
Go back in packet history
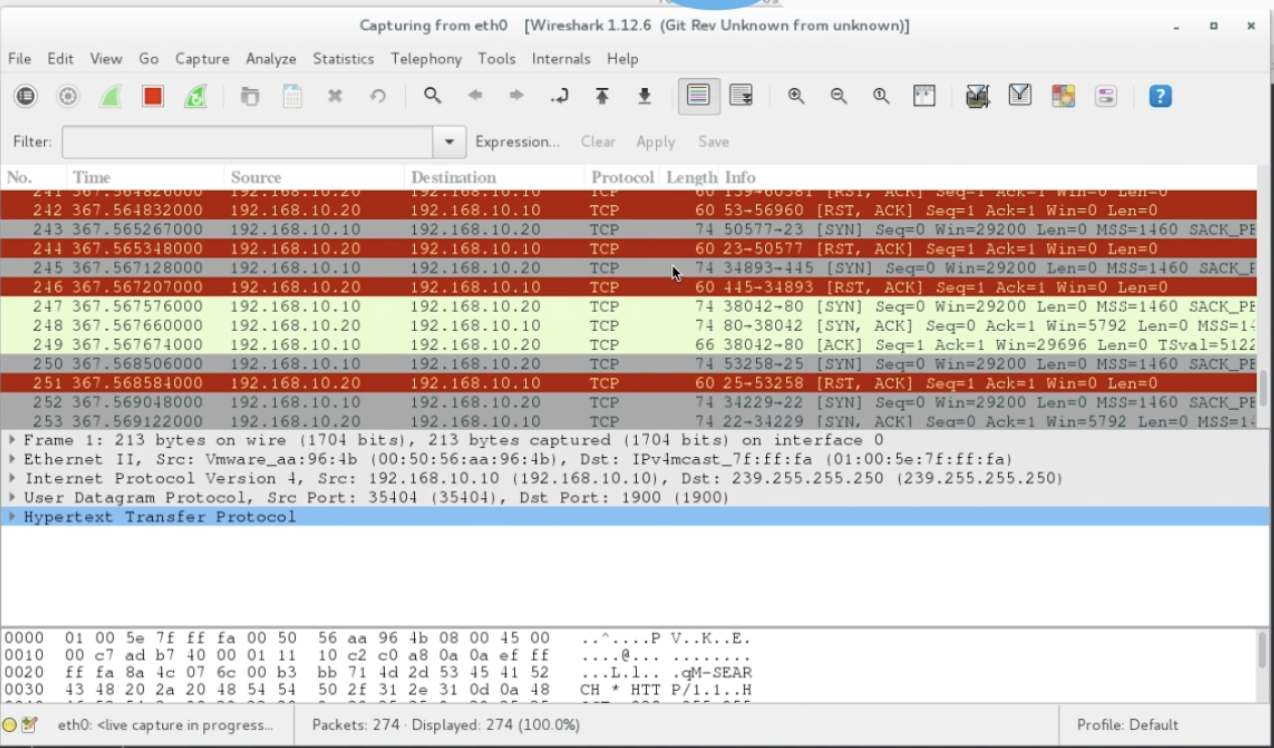[x=475, y=96]
